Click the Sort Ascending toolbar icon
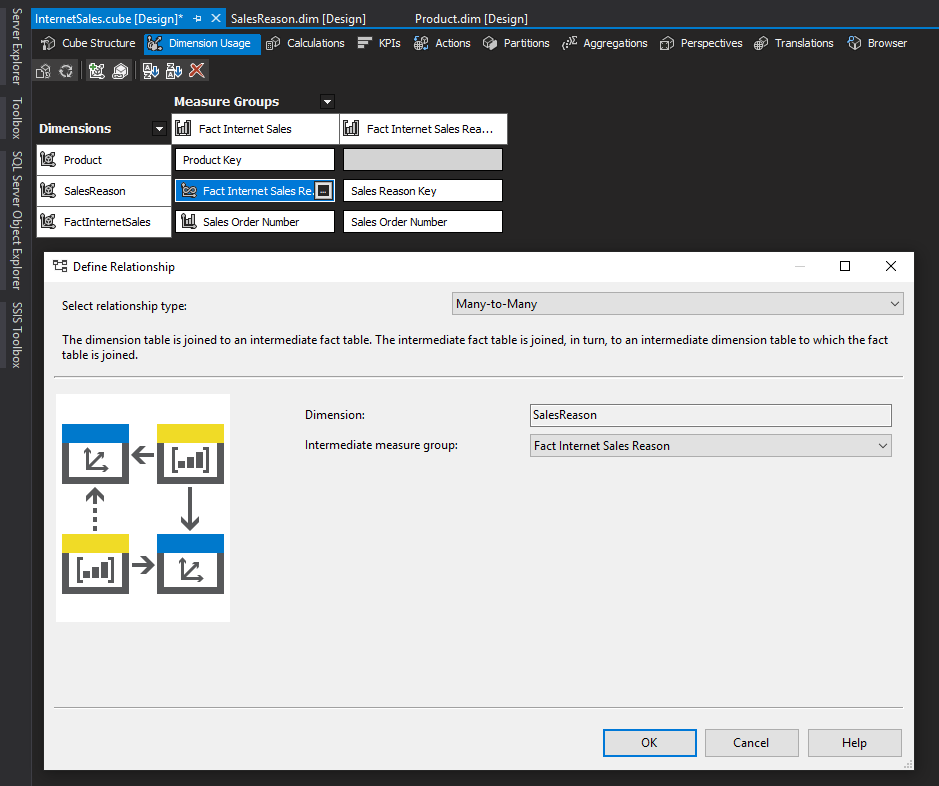The height and width of the screenshot is (786, 939). pyautogui.click(x=150, y=71)
